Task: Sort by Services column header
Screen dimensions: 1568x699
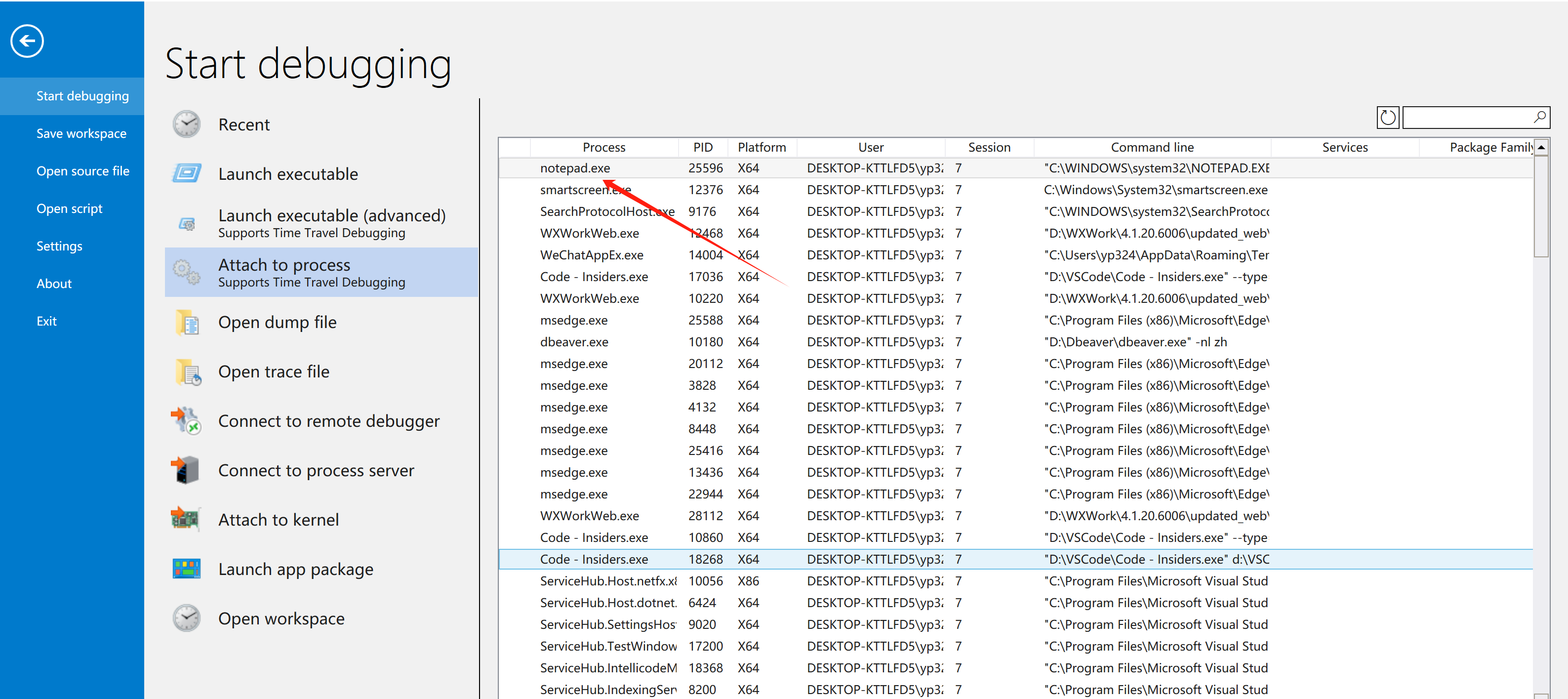Action: [x=1345, y=147]
